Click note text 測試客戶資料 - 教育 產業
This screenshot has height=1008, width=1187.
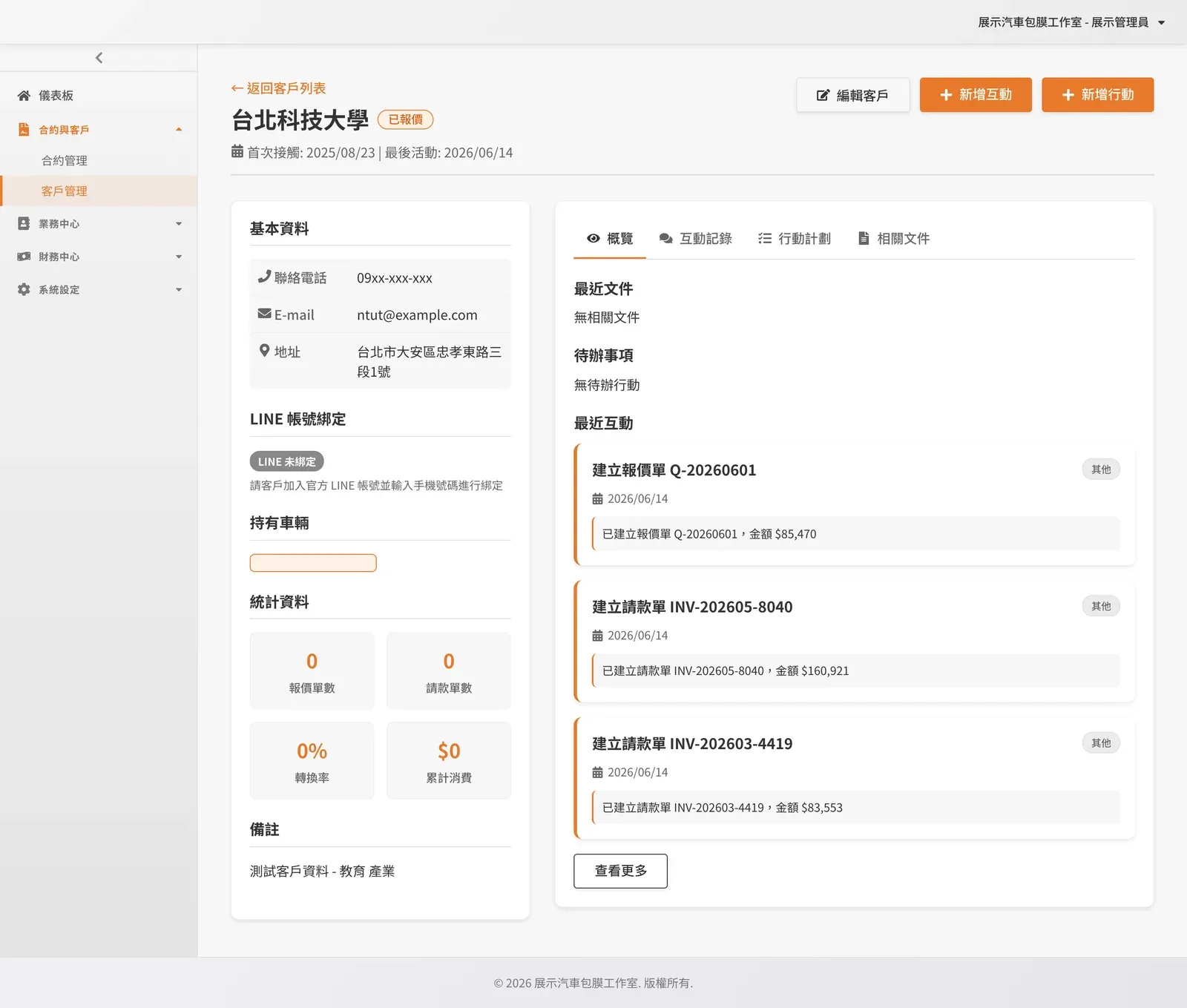322,872
